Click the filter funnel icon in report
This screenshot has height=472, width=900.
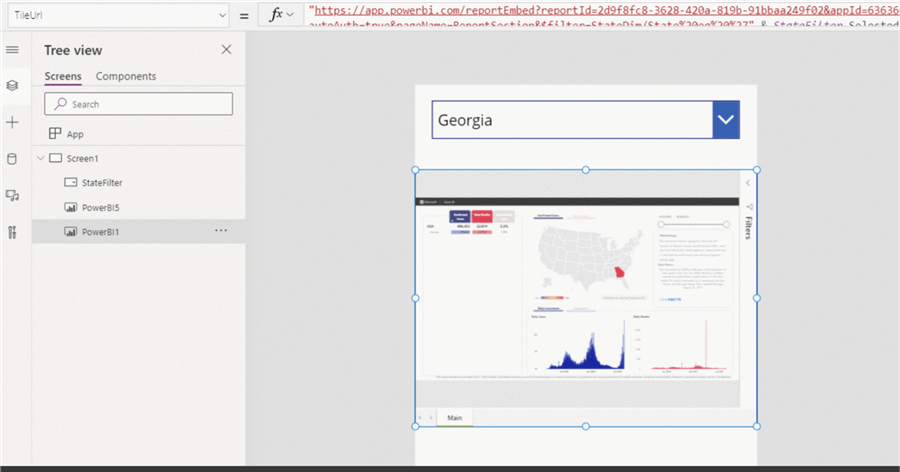pos(748,206)
